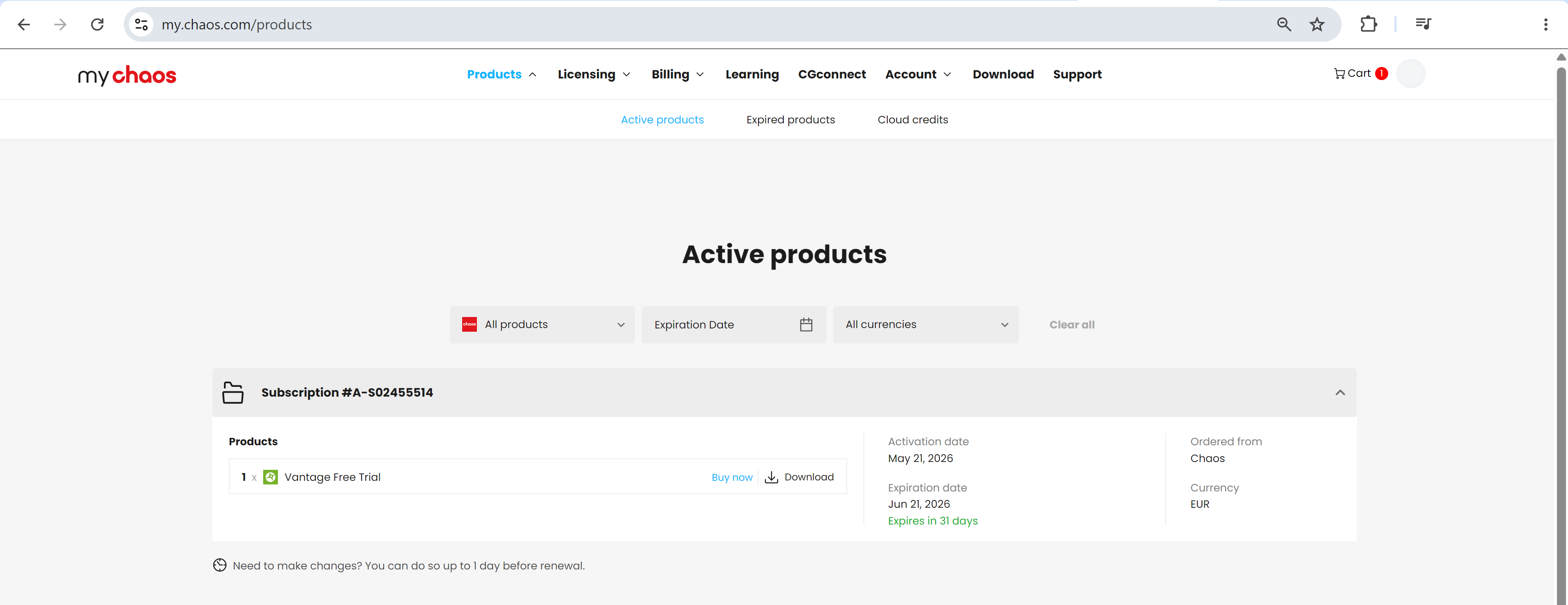Image resolution: width=1568 pixels, height=605 pixels.
Task: Bookmark this page with the star icon
Action: click(x=1317, y=25)
